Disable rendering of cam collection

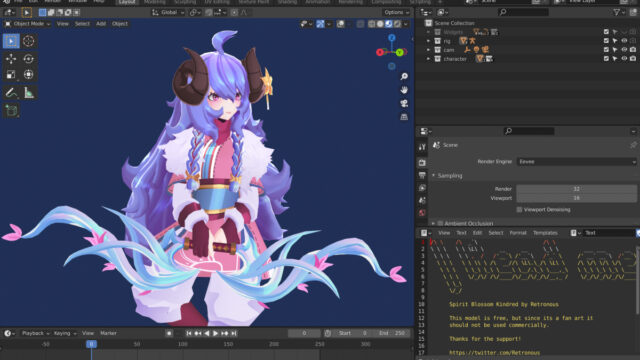pos(633,50)
